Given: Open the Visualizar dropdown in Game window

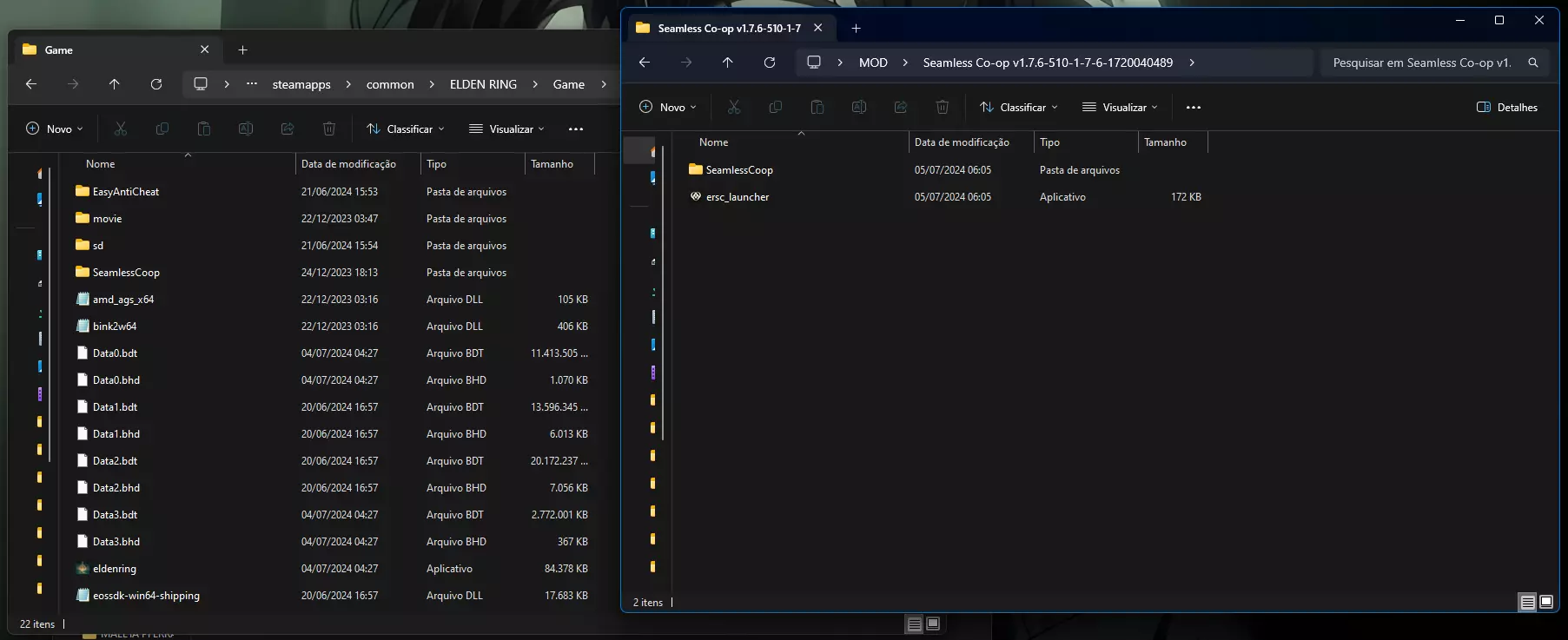Looking at the screenshot, I should (506, 129).
